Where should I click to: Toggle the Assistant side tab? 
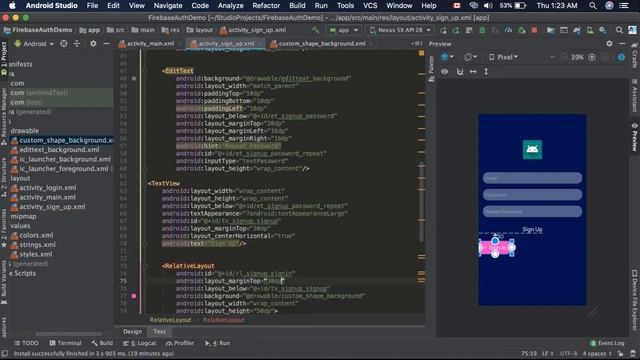pyautogui.click(x=635, y=96)
